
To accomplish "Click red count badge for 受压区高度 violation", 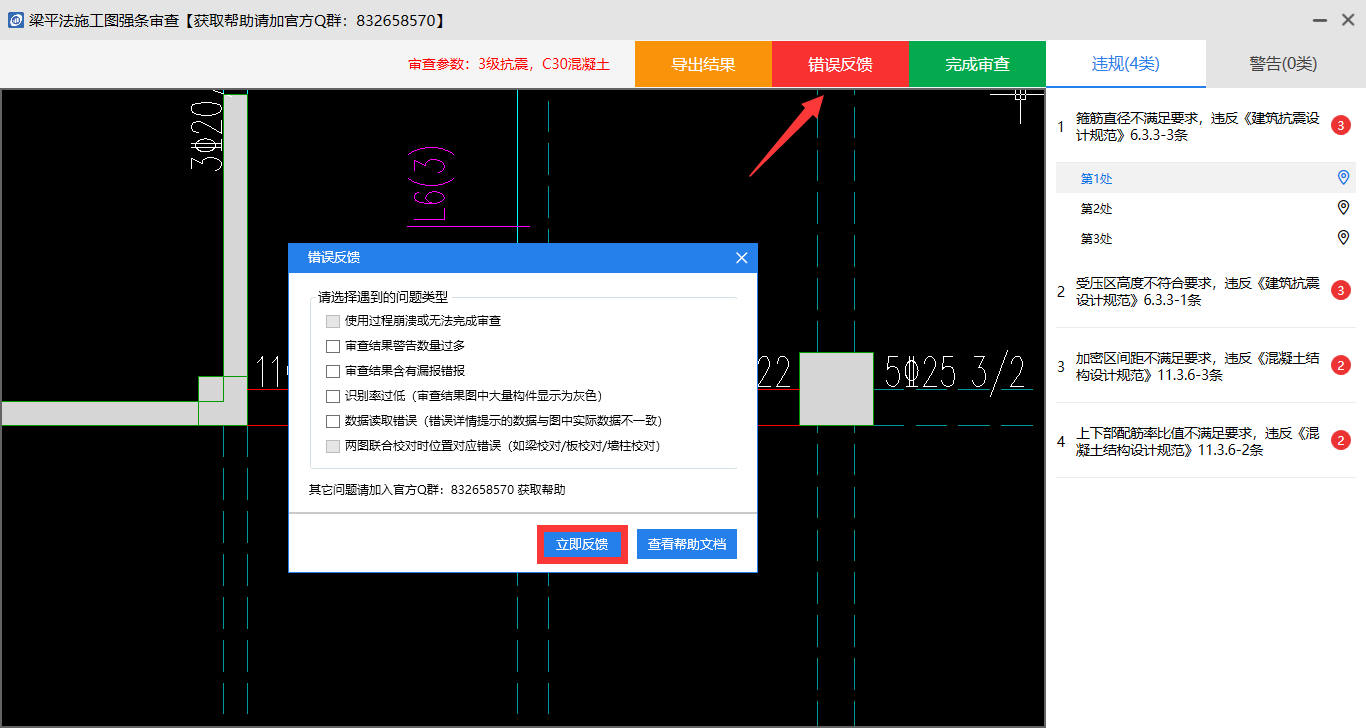I will point(1341,291).
